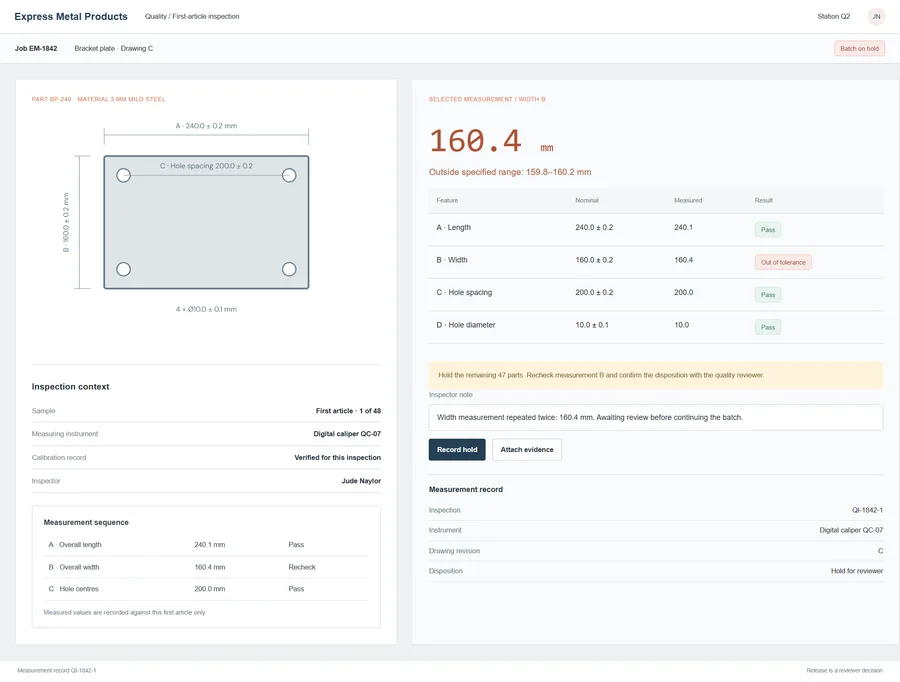This screenshot has width=900, height=682.
Task: Click the Pass badge for C · Hole spacing
Action: coord(767,294)
